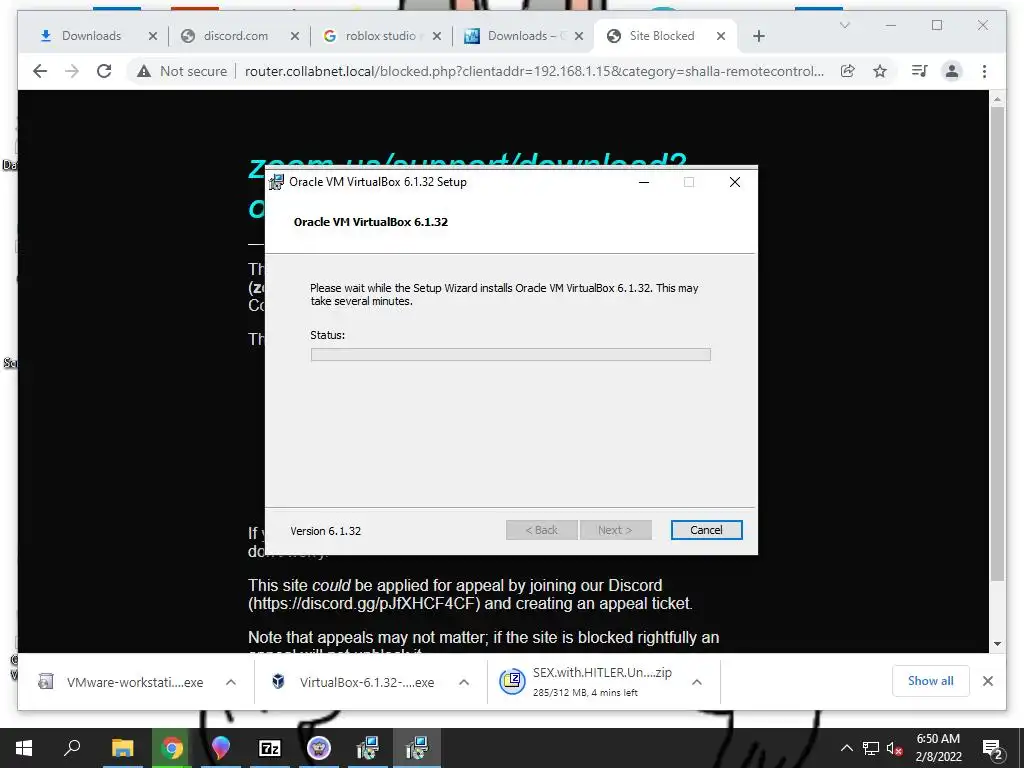This screenshot has width=1024, height=768.
Task: Bookmark this page with the star
Action: (x=880, y=71)
